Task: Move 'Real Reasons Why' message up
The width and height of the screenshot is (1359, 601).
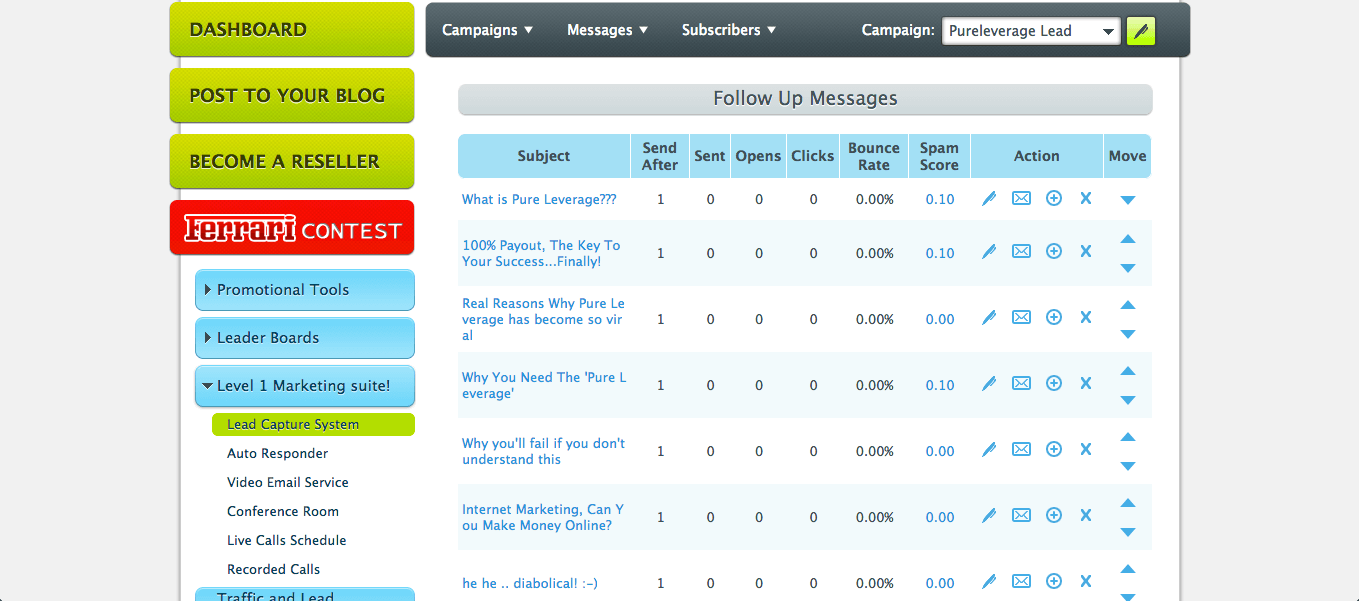Action: 1128,305
